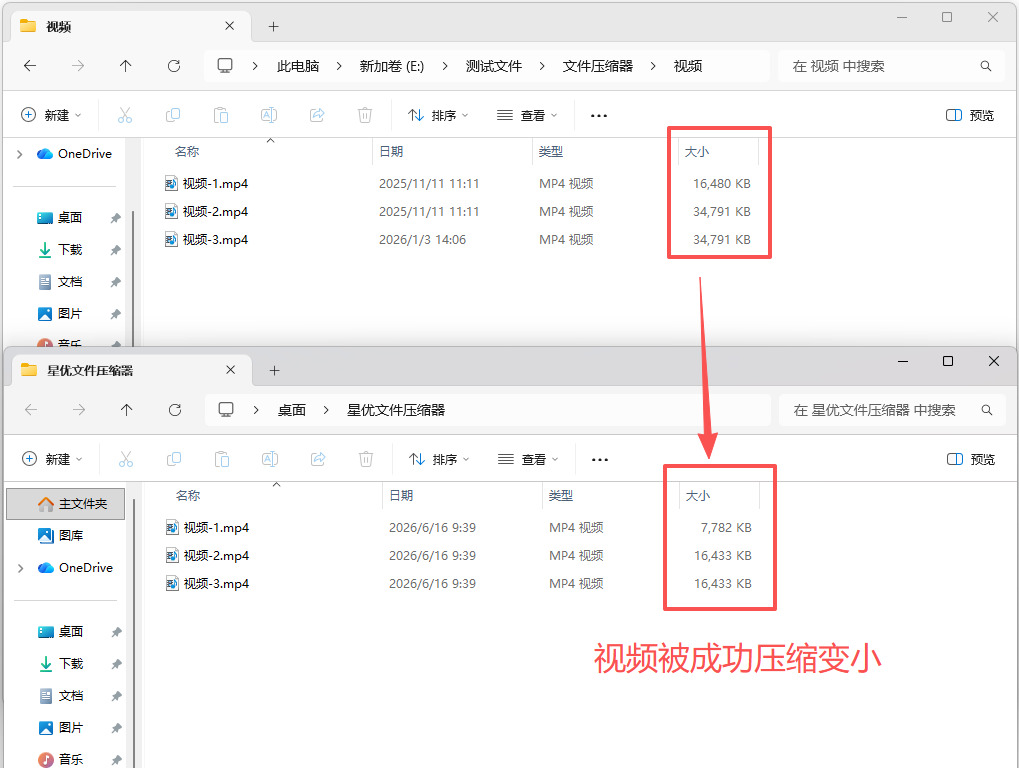Click search magnifier in 视频 window

[x=986, y=66]
